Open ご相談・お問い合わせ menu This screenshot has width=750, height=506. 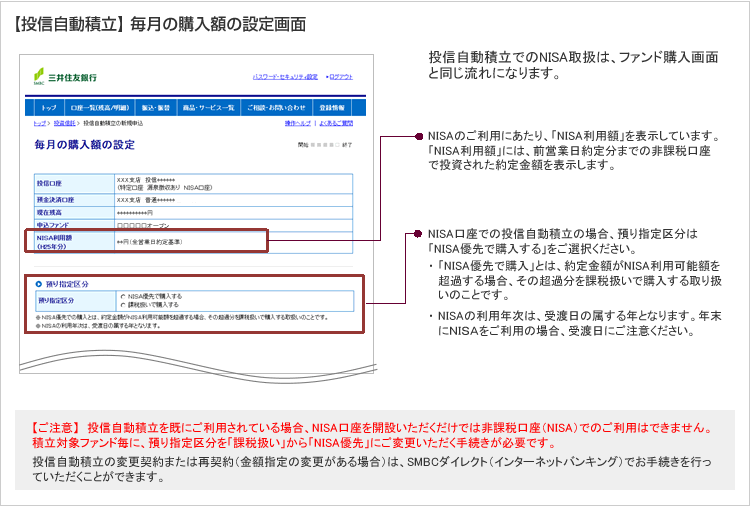click(x=276, y=107)
